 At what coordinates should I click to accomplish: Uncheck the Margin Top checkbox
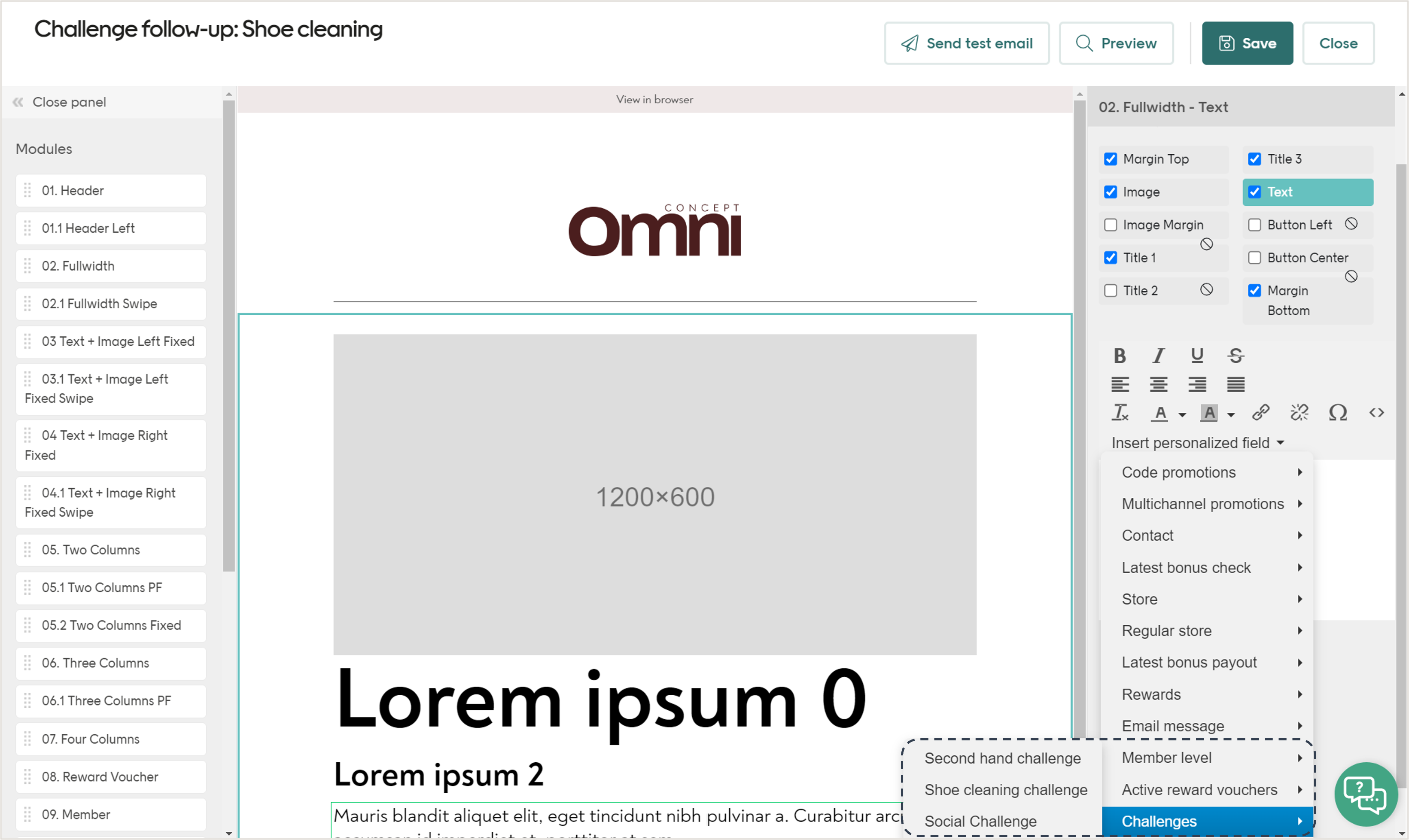(1110, 159)
